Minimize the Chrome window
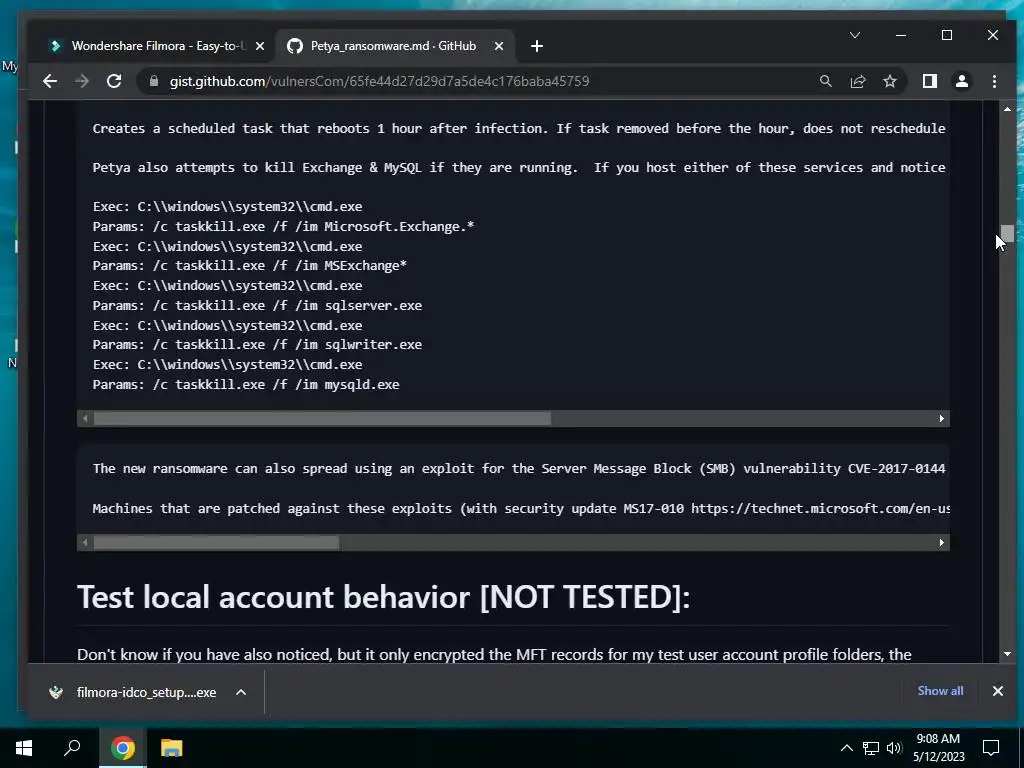 click(901, 35)
